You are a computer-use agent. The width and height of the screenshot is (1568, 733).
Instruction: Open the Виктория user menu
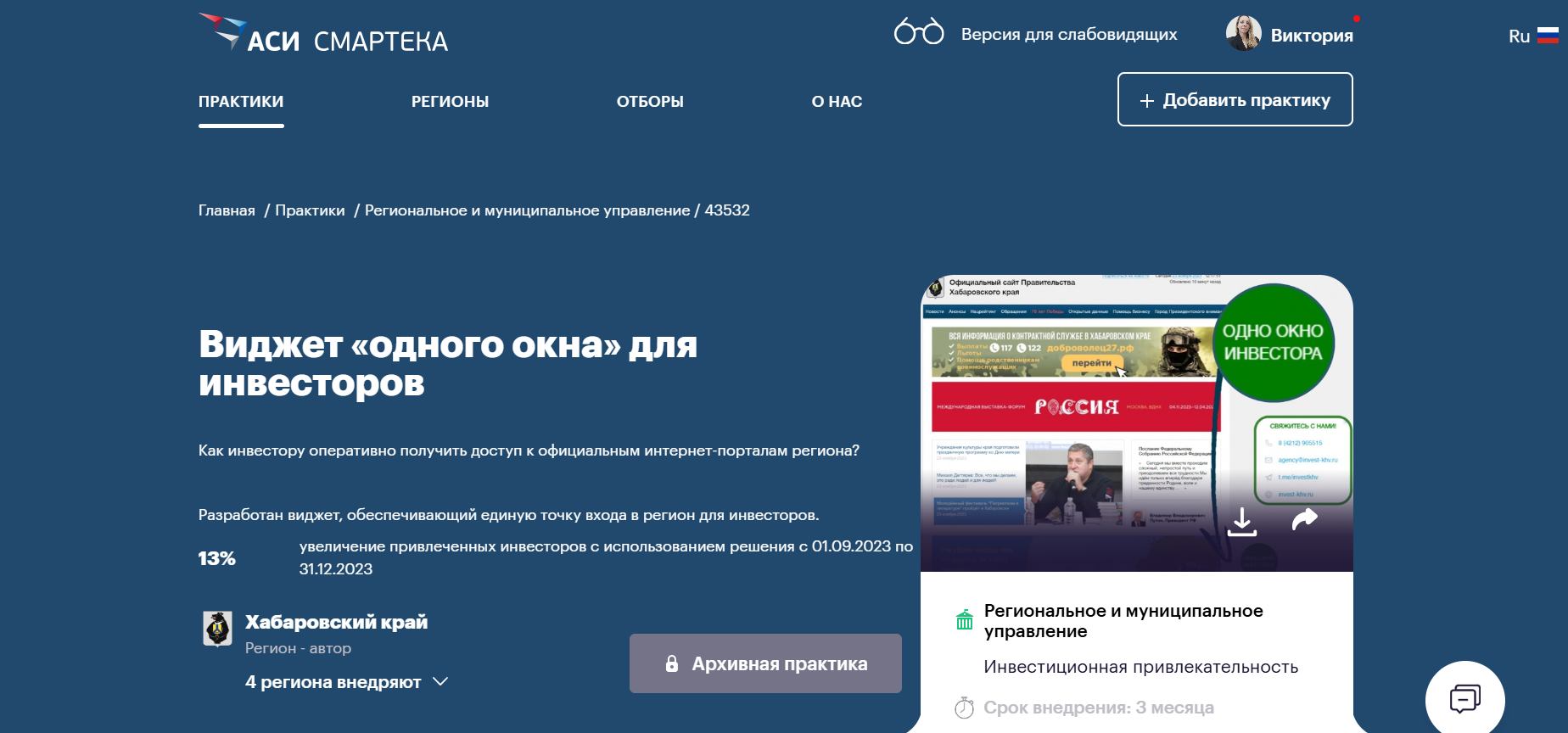click(x=1312, y=36)
